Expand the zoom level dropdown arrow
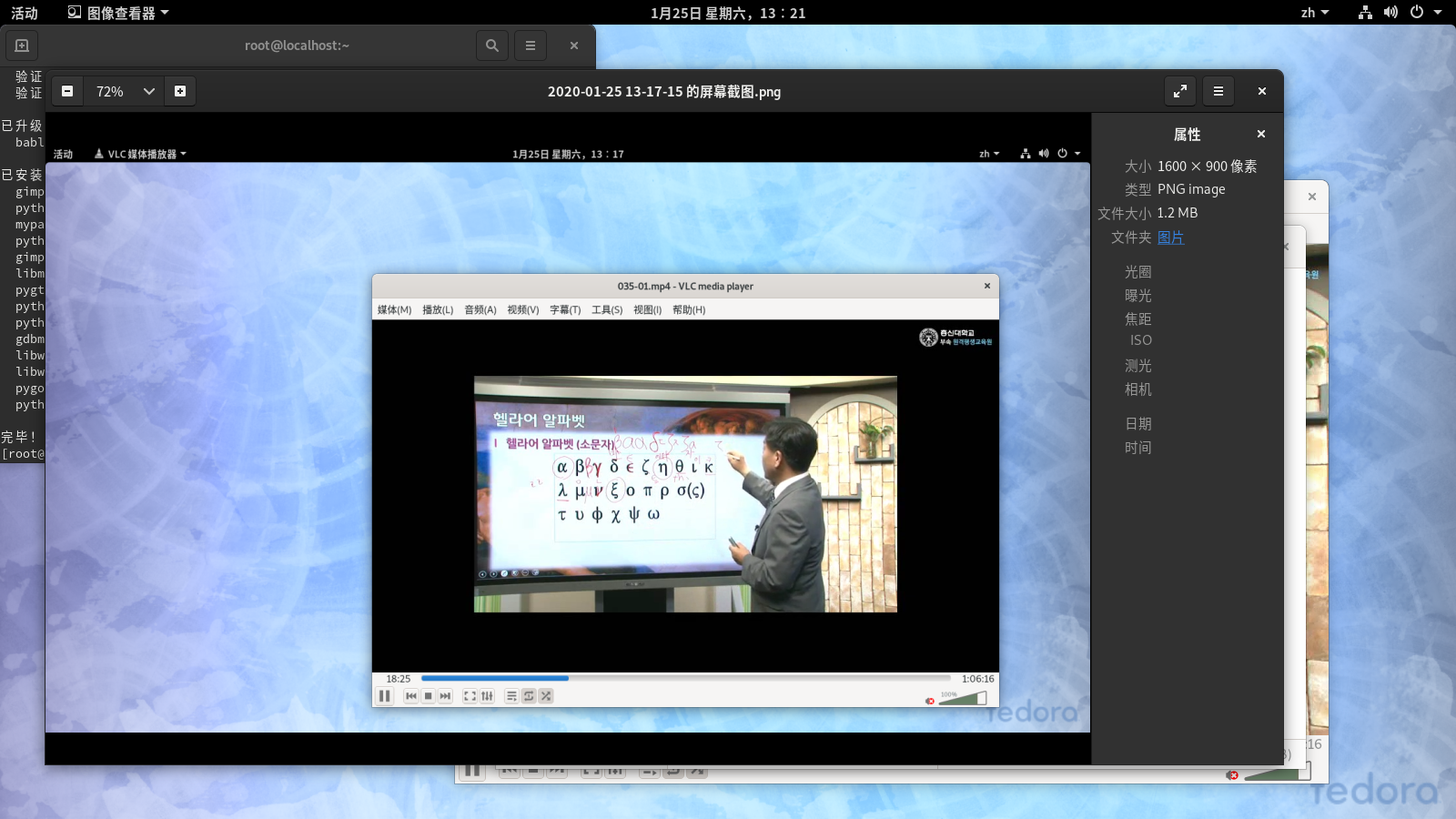This screenshot has height=819, width=1456. [149, 91]
